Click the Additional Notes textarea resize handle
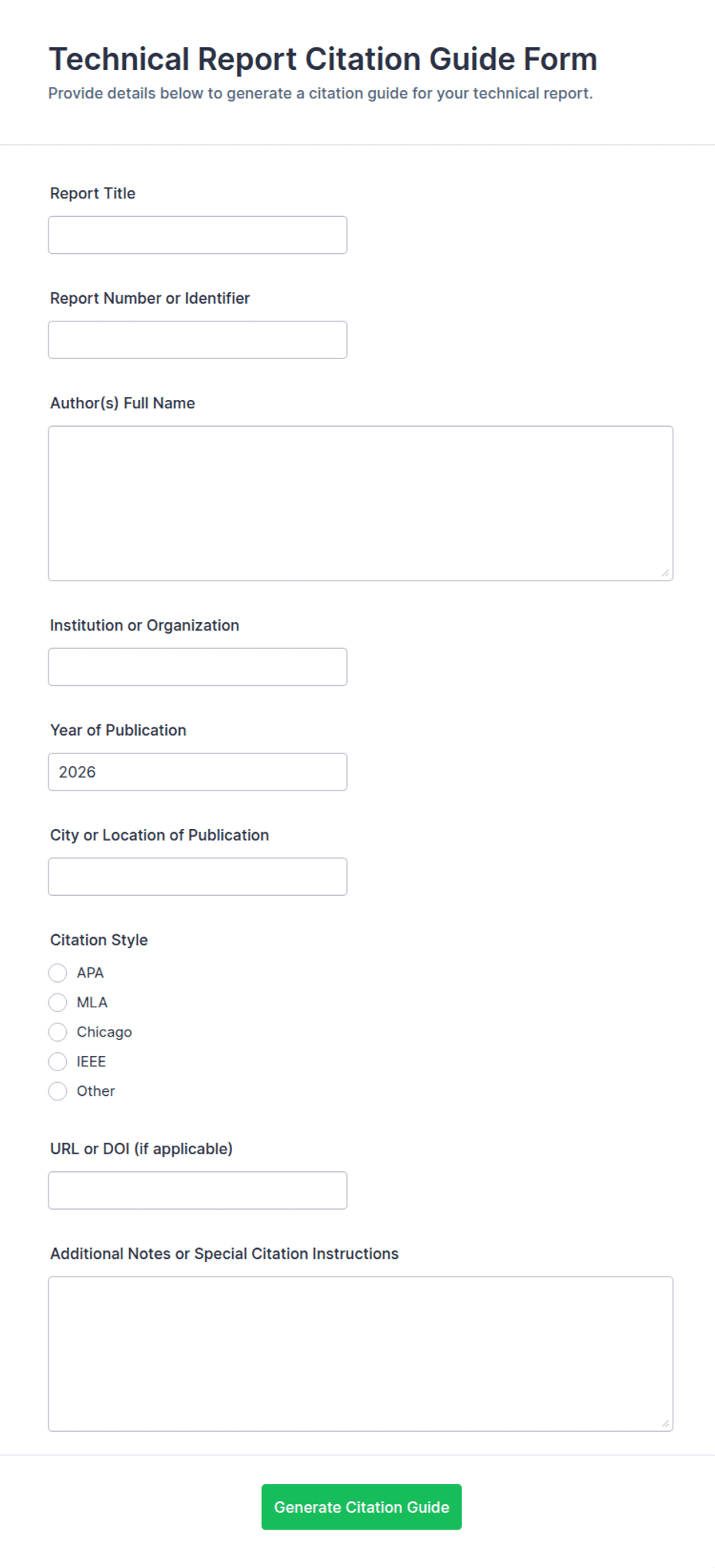 coord(665,1423)
